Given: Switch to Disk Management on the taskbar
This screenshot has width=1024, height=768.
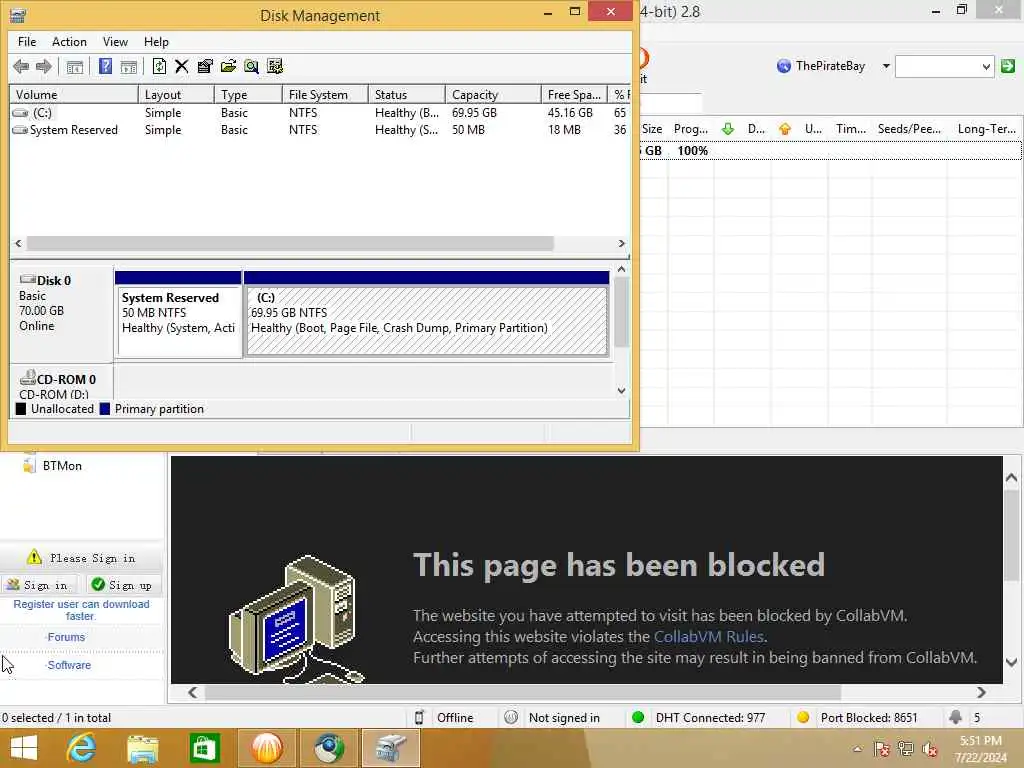Looking at the screenshot, I should click(391, 748).
